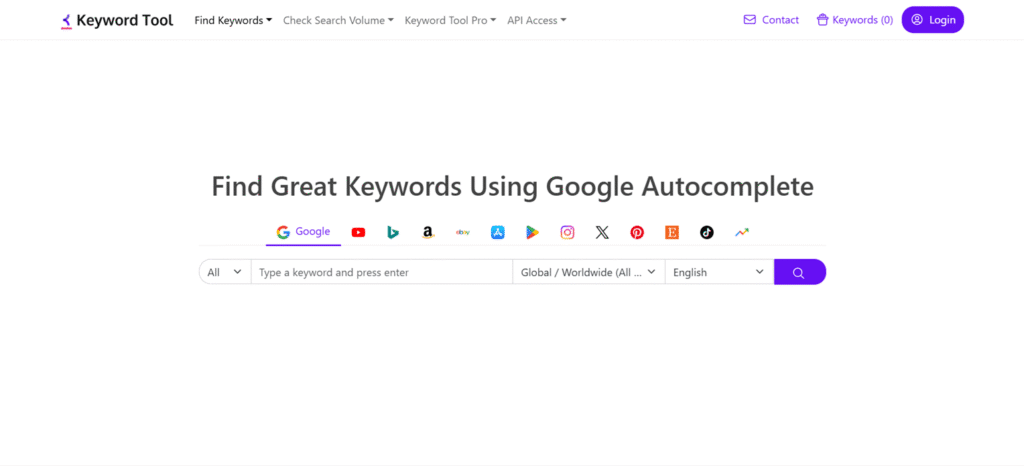Select the X (Twitter) icon
Image resolution: width=1024 pixels, height=466 pixels.
(x=602, y=232)
